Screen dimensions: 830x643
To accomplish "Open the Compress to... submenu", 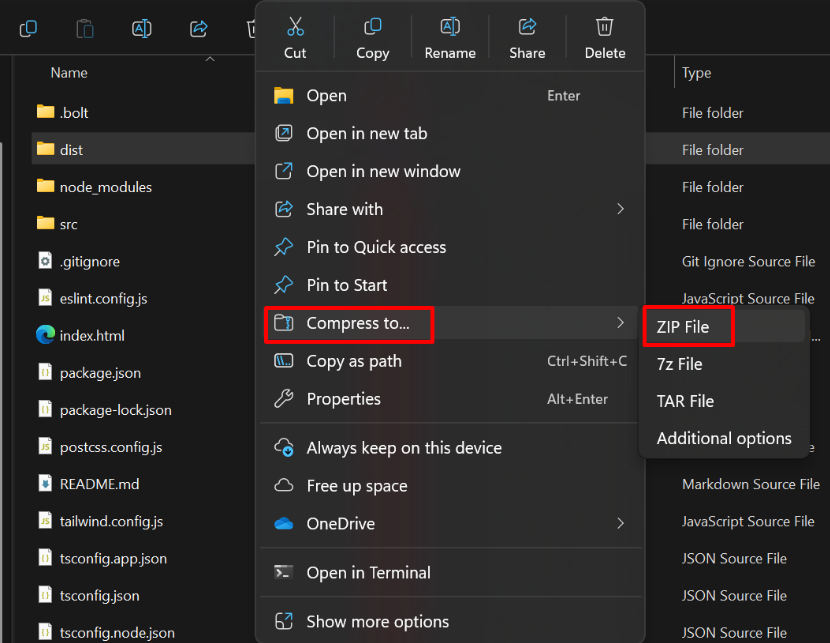I will click(x=357, y=323).
